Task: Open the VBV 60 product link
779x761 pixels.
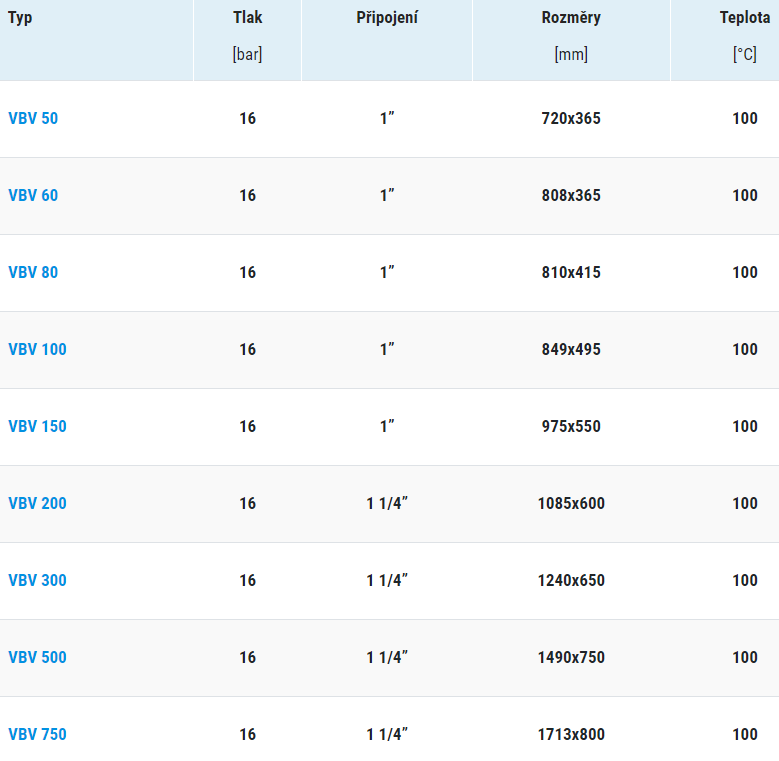Action: pos(33,195)
